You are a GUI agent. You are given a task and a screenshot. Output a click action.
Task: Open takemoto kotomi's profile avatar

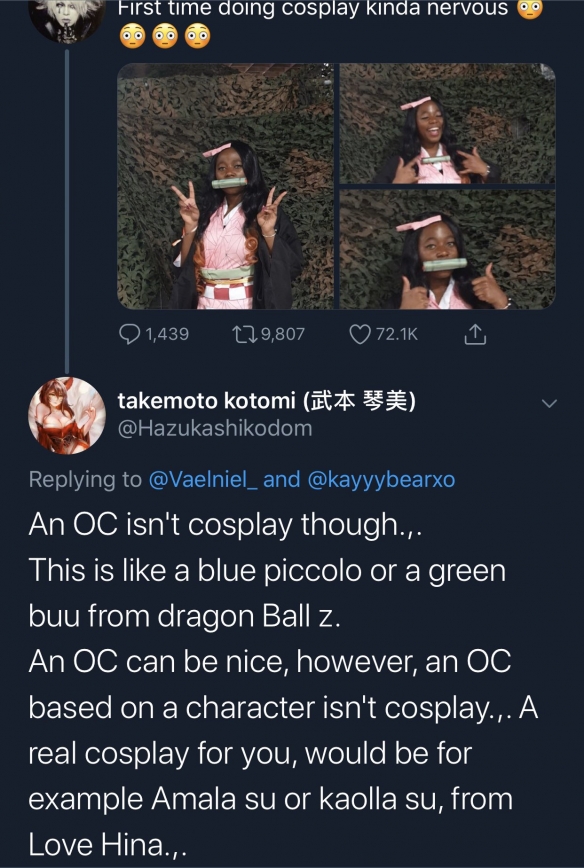click(x=67, y=416)
